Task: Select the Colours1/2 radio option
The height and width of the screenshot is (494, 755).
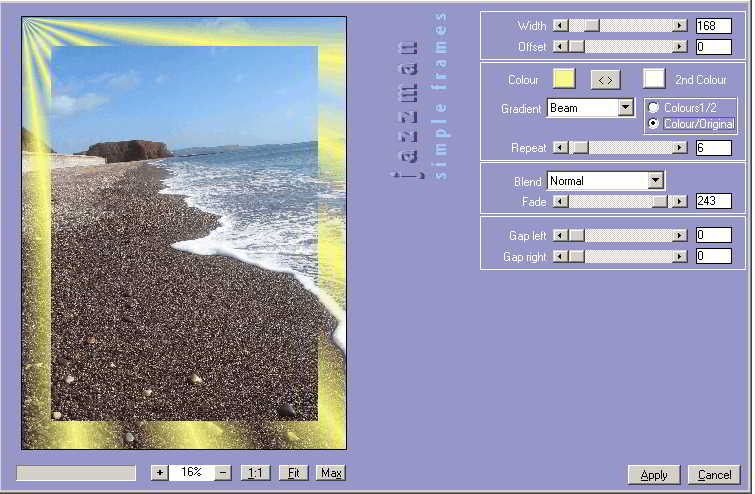Action: (654, 108)
